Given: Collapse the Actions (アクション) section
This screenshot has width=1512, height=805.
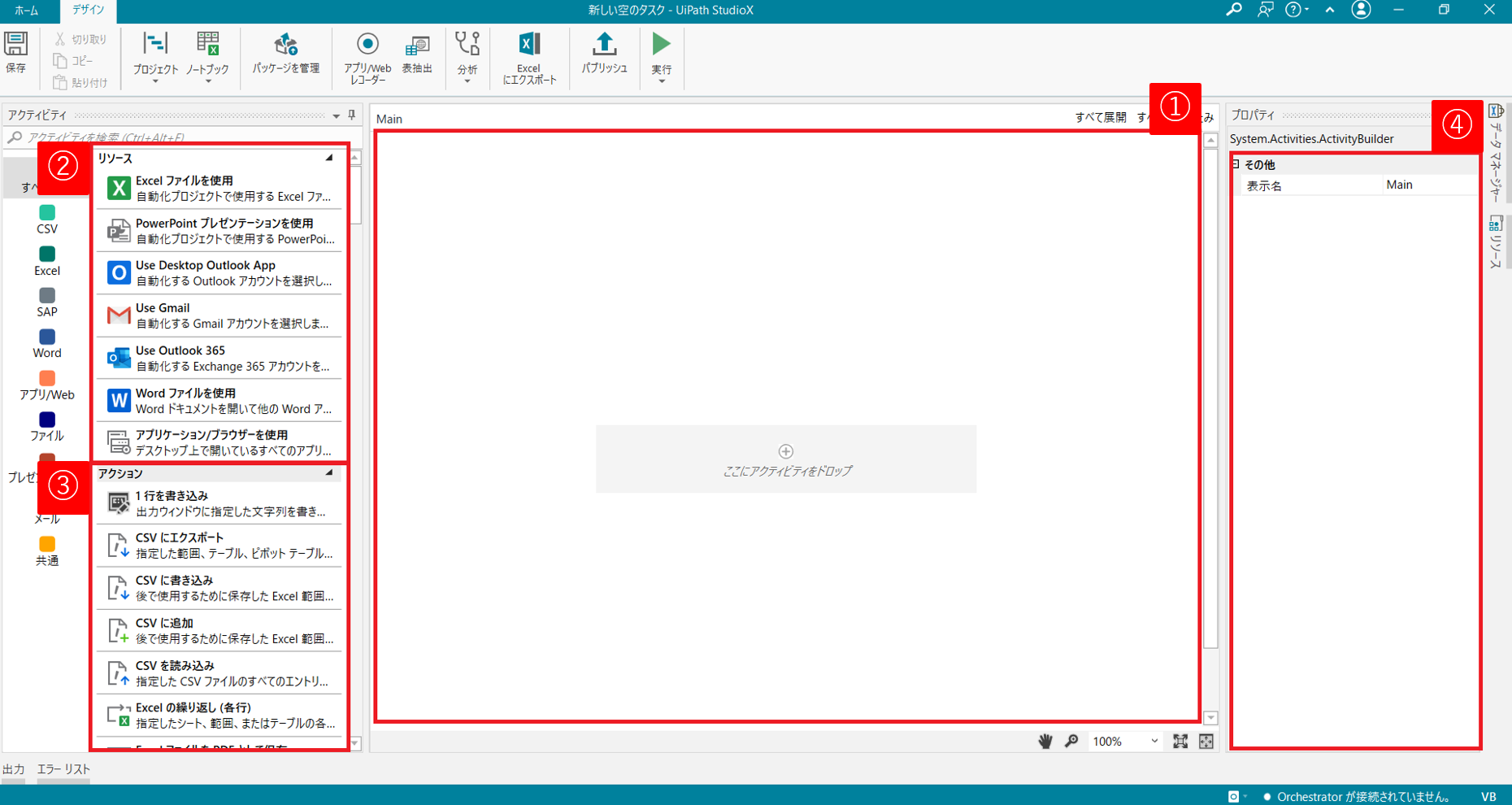Looking at the screenshot, I should (329, 472).
